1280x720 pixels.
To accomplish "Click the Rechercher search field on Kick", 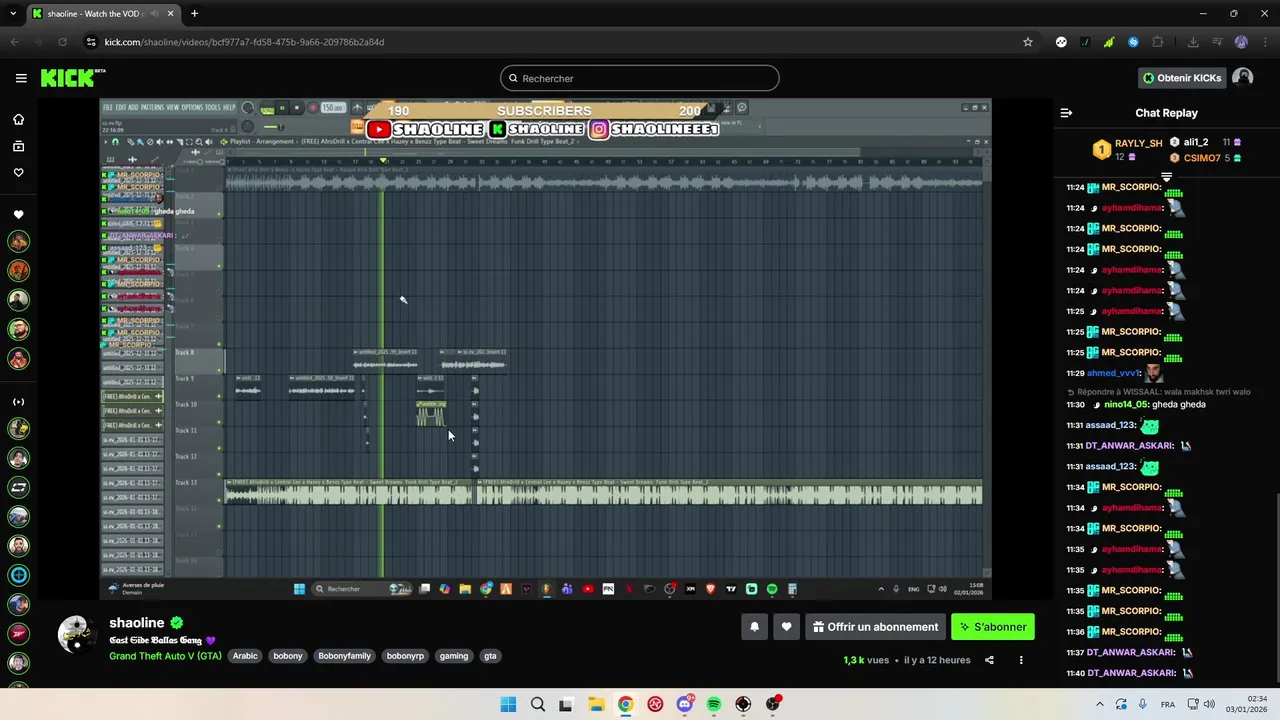I will [639, 78].
